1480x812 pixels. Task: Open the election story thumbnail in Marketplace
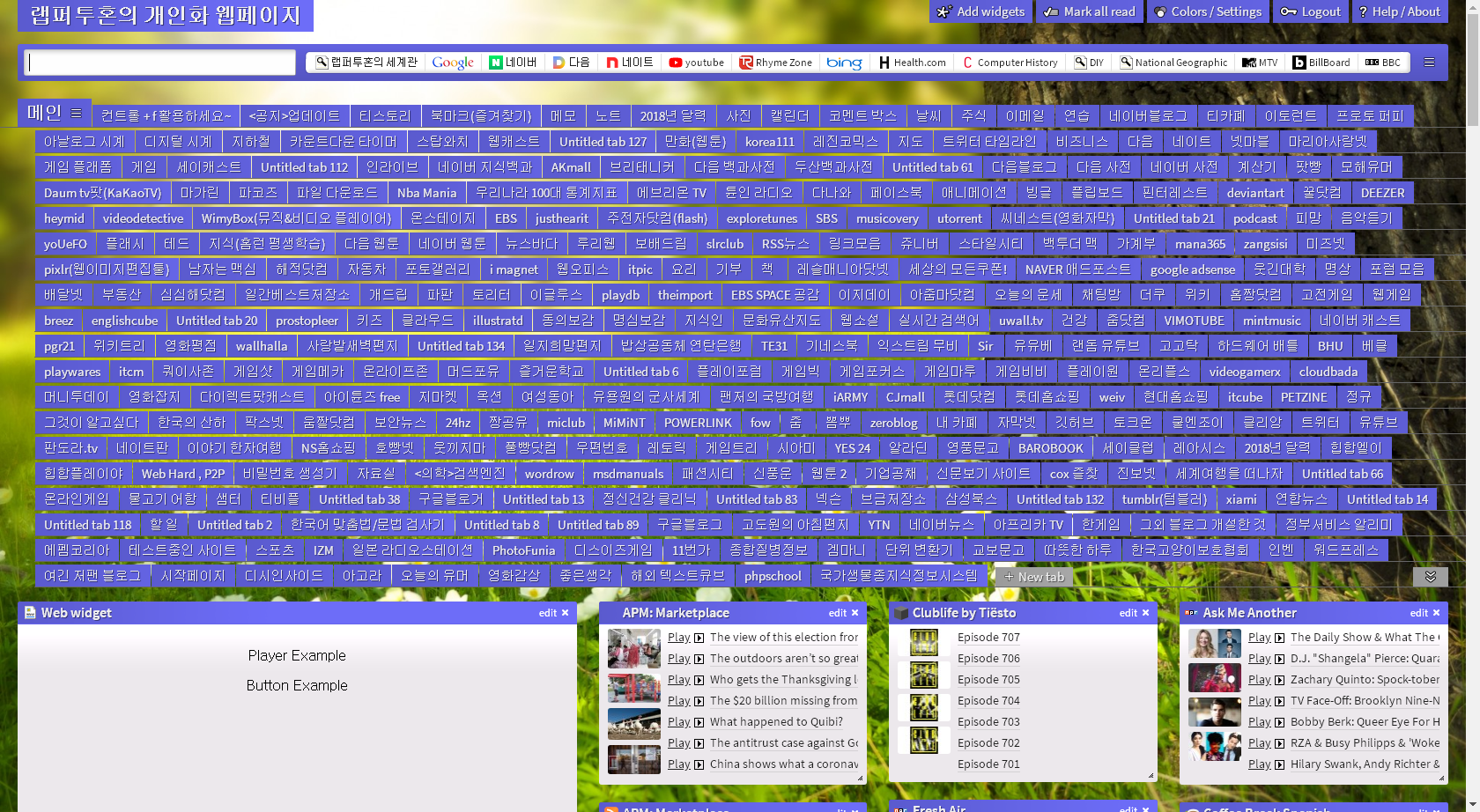coord(633,650)
